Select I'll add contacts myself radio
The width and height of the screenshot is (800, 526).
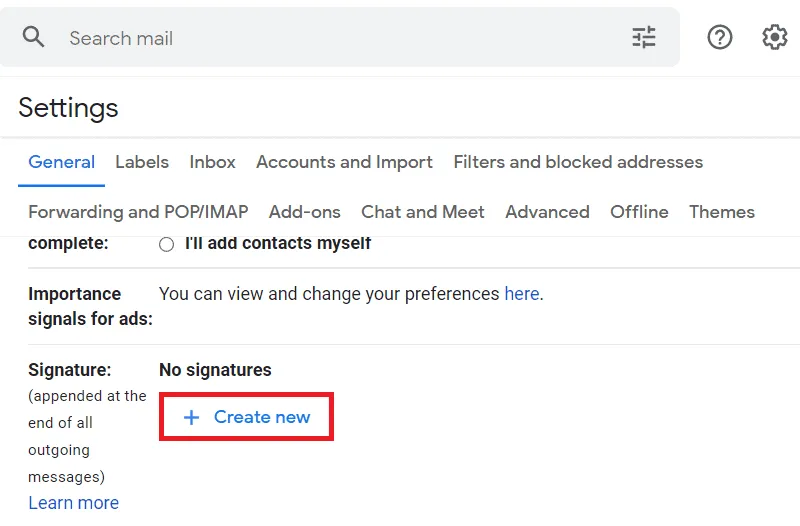click(166, 244)
